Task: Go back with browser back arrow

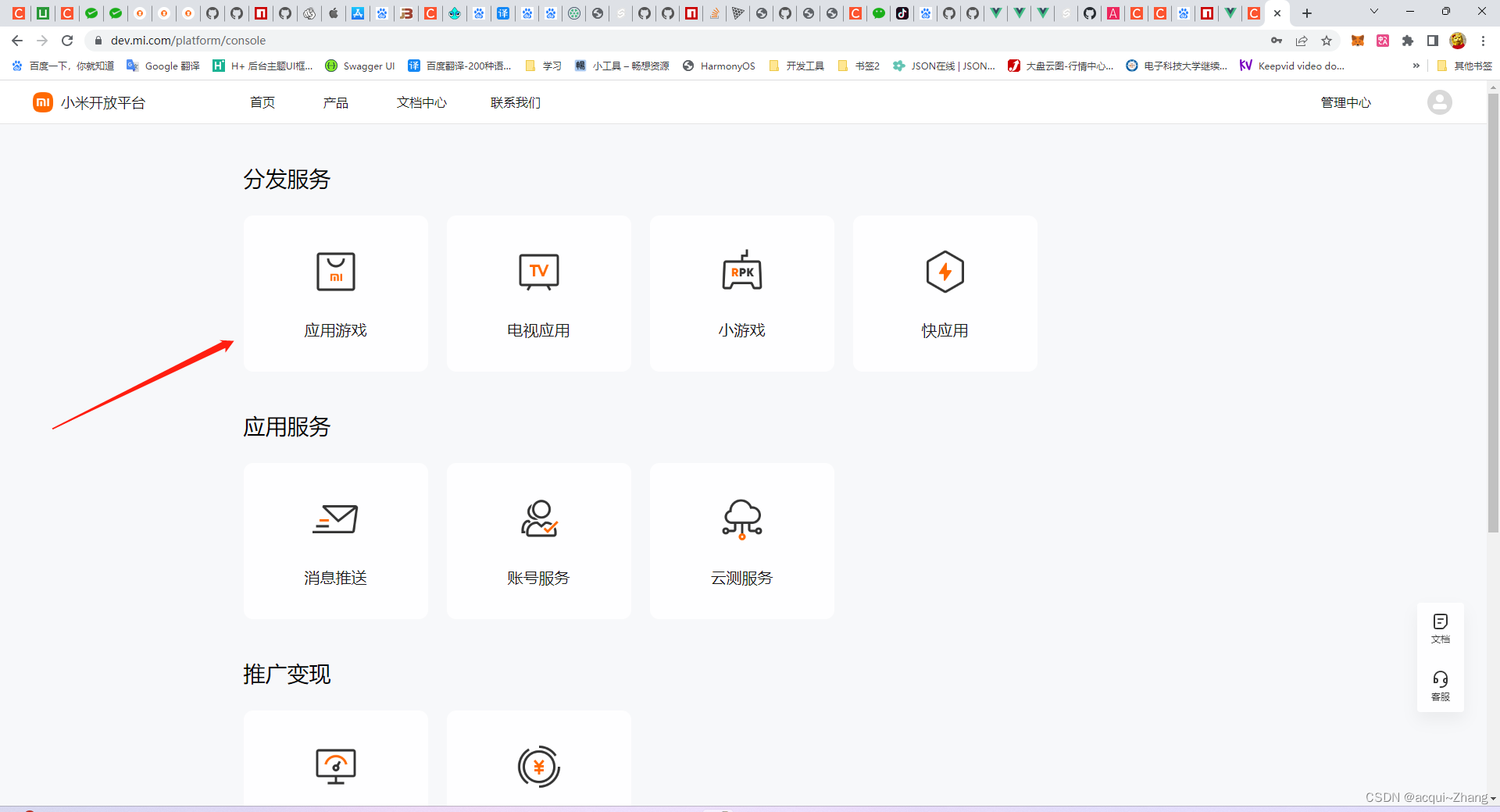Action: 17,41
